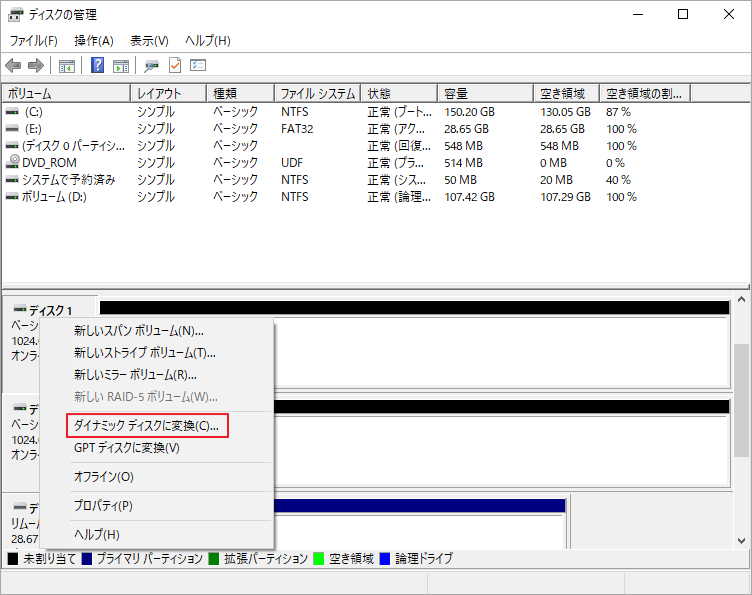Viewport: 752px width, 595px height.
Task: Click the list settings toolbar icon
Action: tap(198, 65)
